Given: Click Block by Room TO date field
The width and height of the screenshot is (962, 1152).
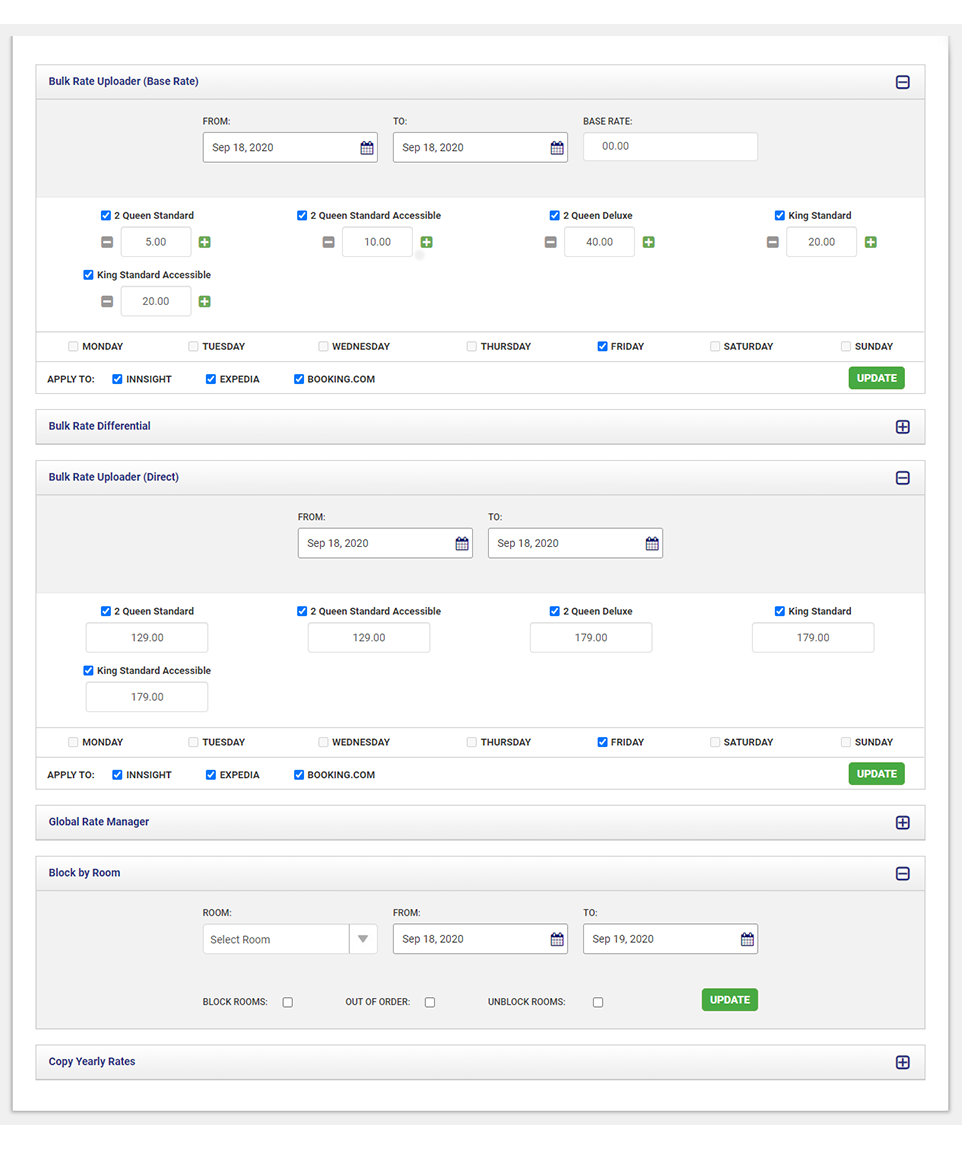Looking at the screenshot, I should coord(670,939).
